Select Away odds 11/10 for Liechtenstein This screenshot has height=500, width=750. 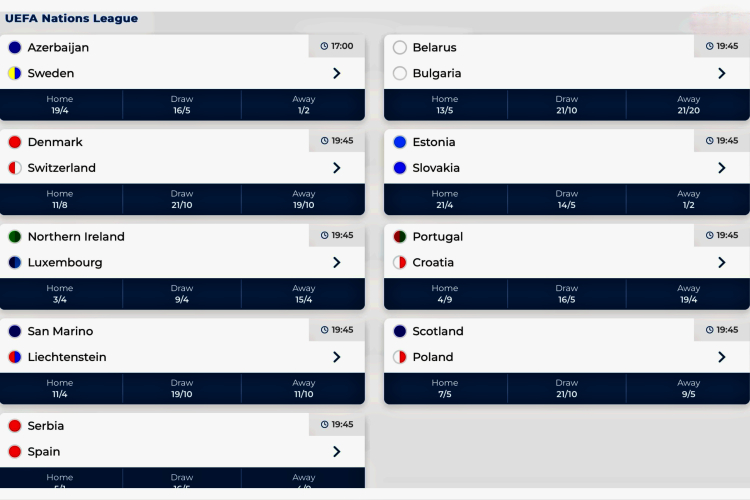pos(304,388)
